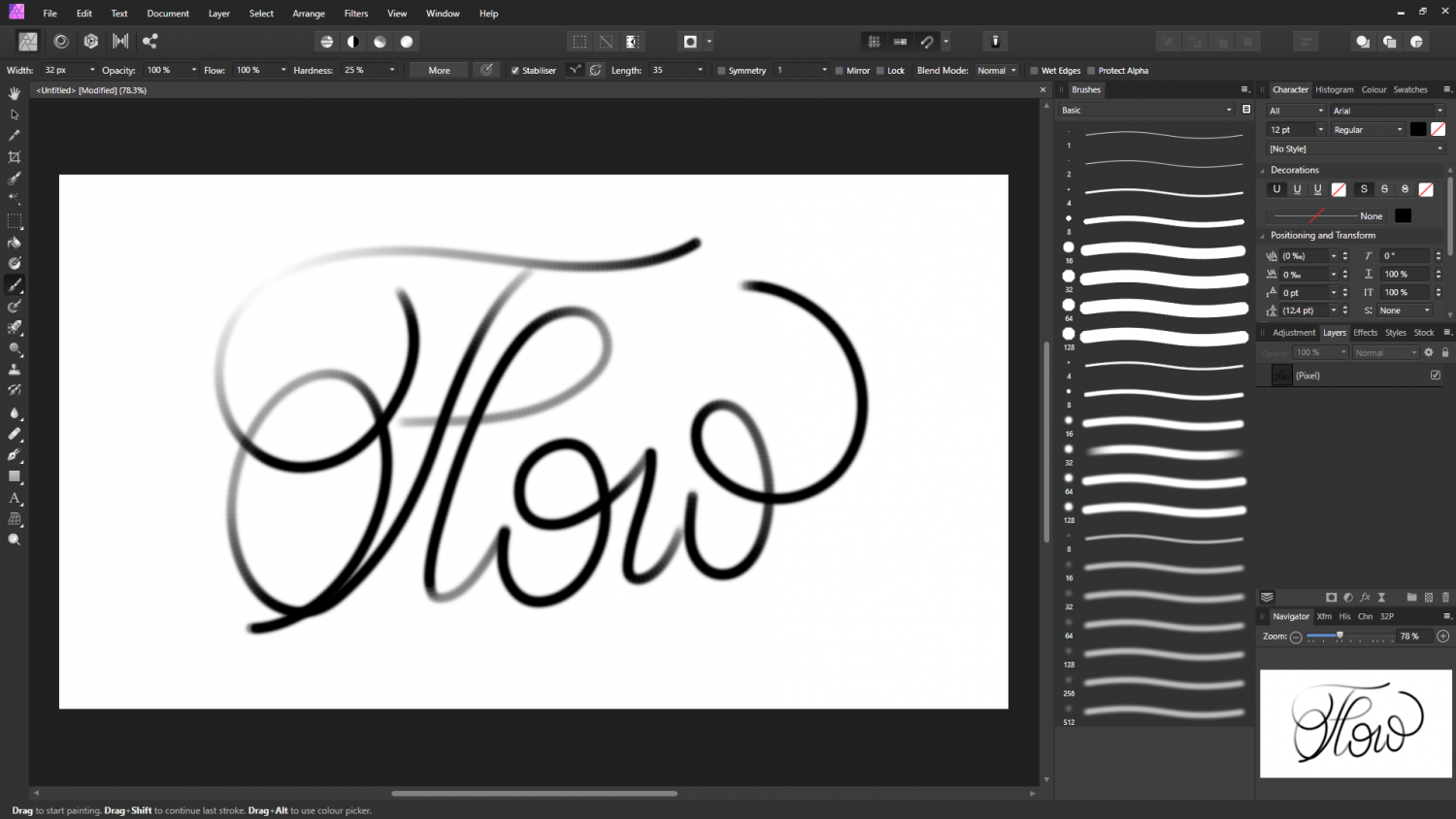Click the Navigator zoom slider
Image resolution: width=1456 pixels, height=819 pixels.
click(1340, 637)
